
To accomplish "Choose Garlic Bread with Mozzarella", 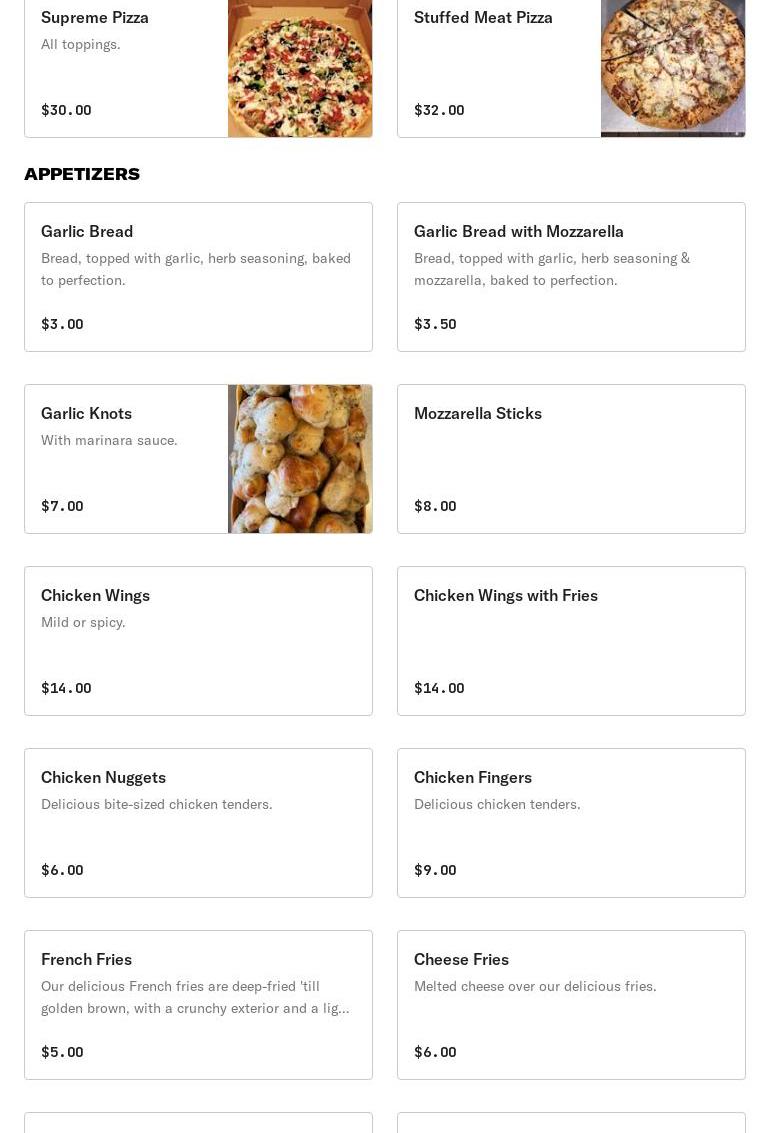I will [x=571, y=277].
